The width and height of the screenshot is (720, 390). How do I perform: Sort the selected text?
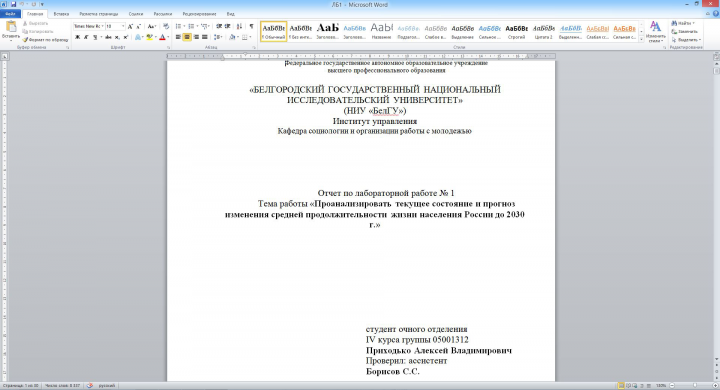(239, 26)
